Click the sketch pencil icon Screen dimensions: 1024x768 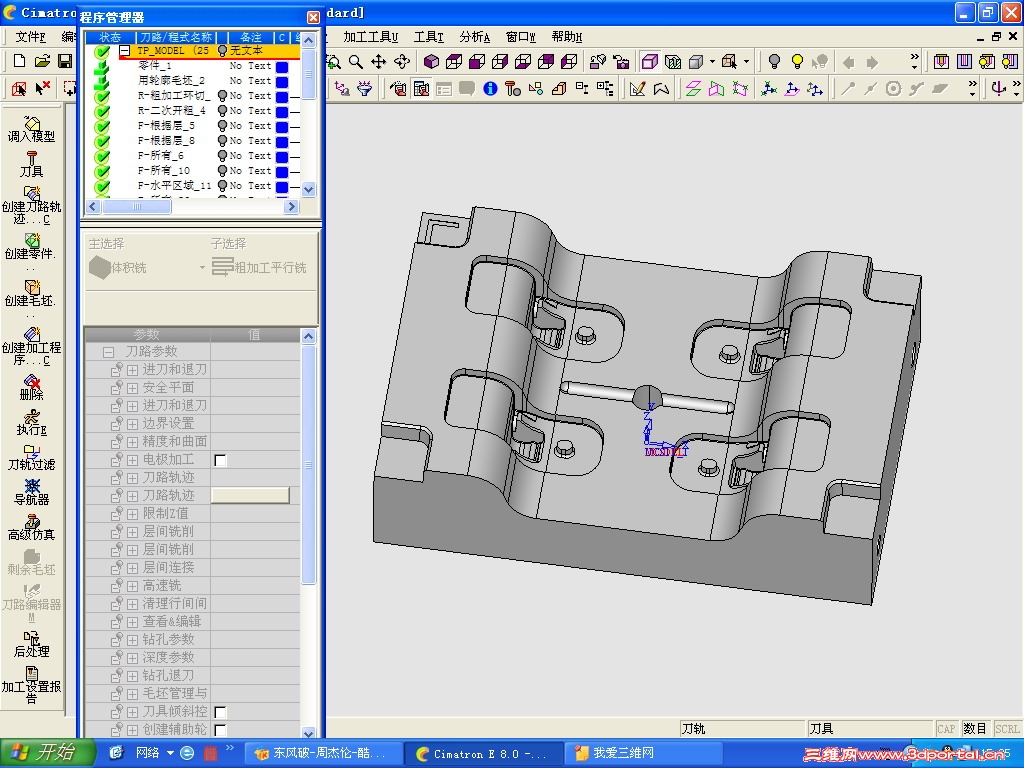coord(637,89)
